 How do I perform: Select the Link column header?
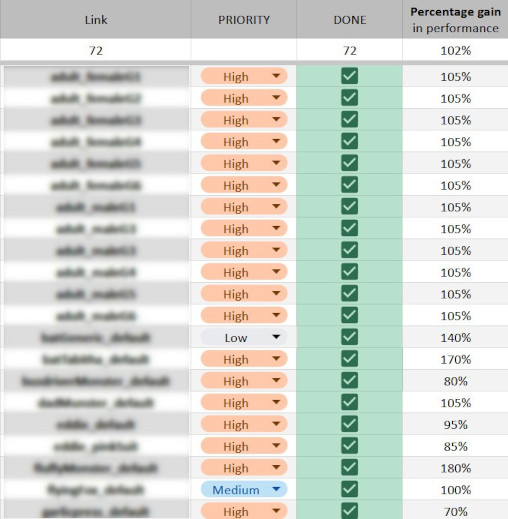96,19
